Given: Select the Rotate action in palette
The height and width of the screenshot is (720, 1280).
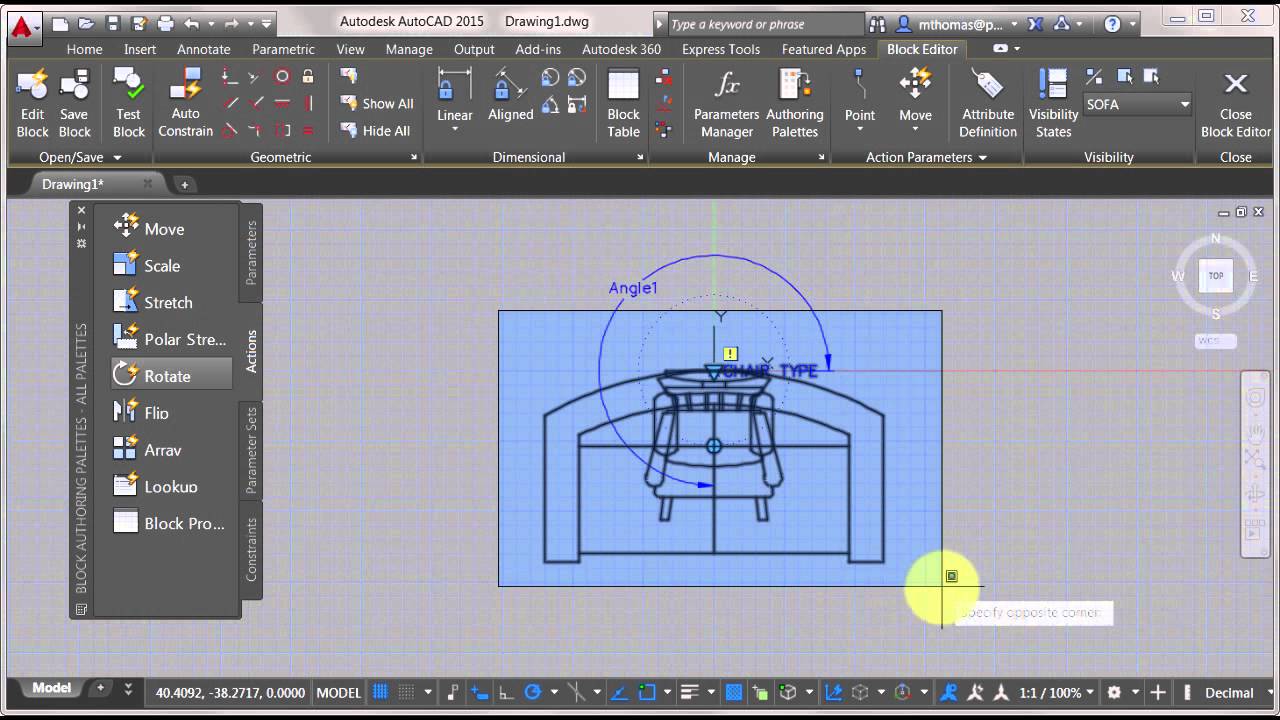Looking at the screenshot, I should click(x=171, y=376).
